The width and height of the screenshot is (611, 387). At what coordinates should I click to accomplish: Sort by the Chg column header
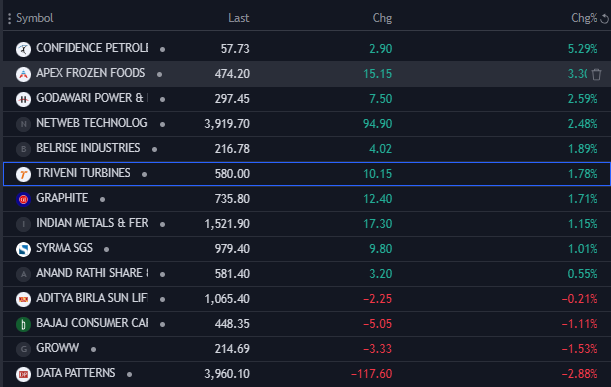[x=382, y=18]
